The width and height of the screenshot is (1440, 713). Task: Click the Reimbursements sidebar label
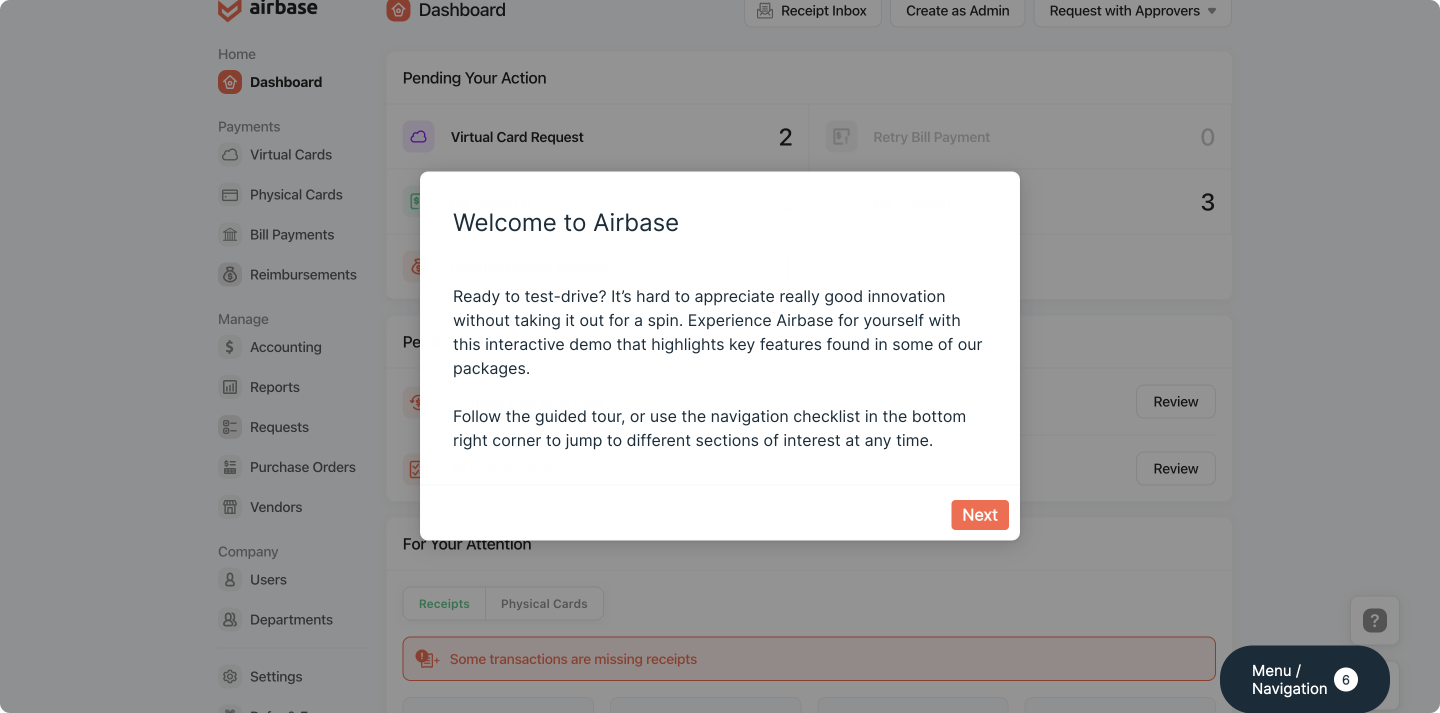(x=303, y=275)
